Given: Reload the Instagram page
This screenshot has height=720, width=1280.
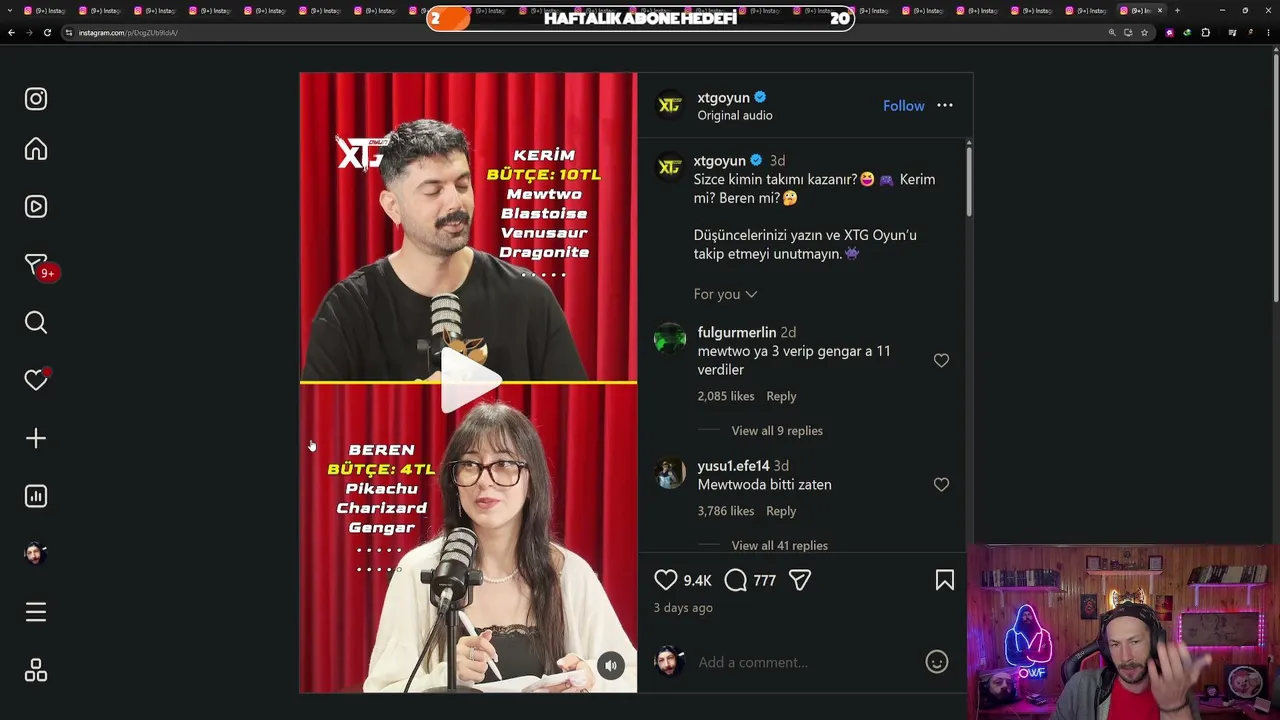Looking at the screenshot, I should pos(47,32).
